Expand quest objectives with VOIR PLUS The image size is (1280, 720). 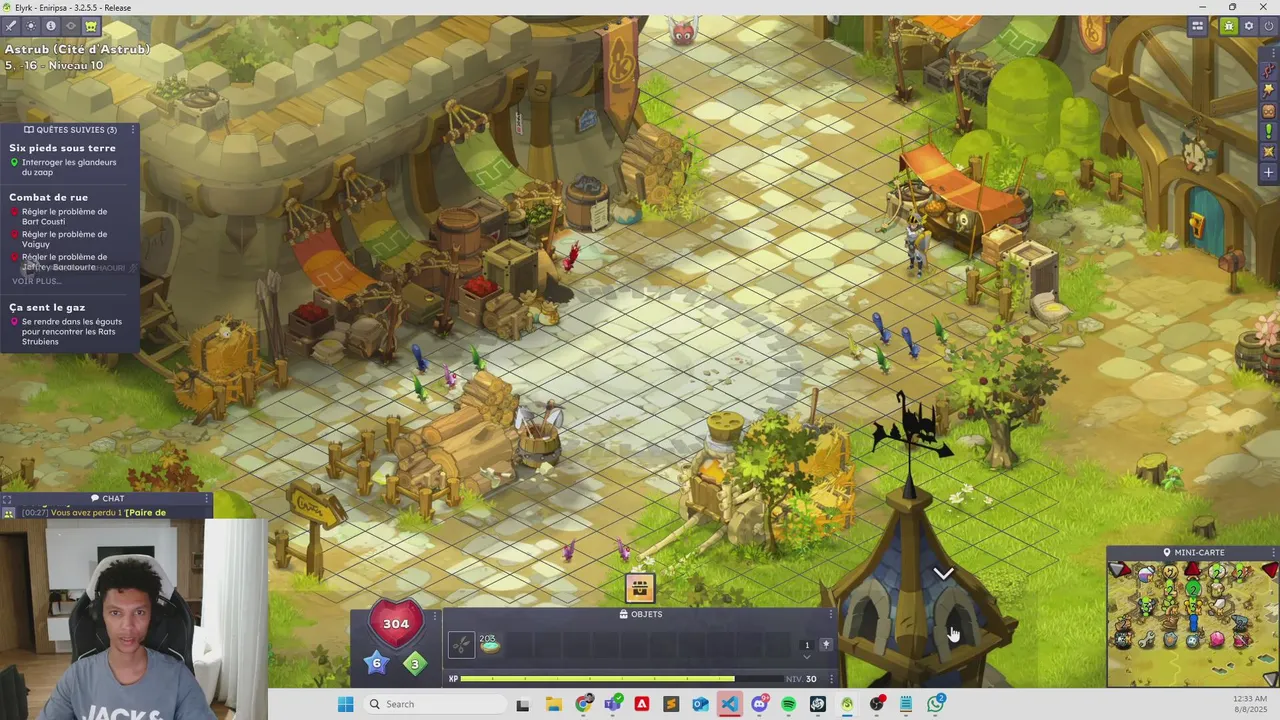[x=36, y=281]
